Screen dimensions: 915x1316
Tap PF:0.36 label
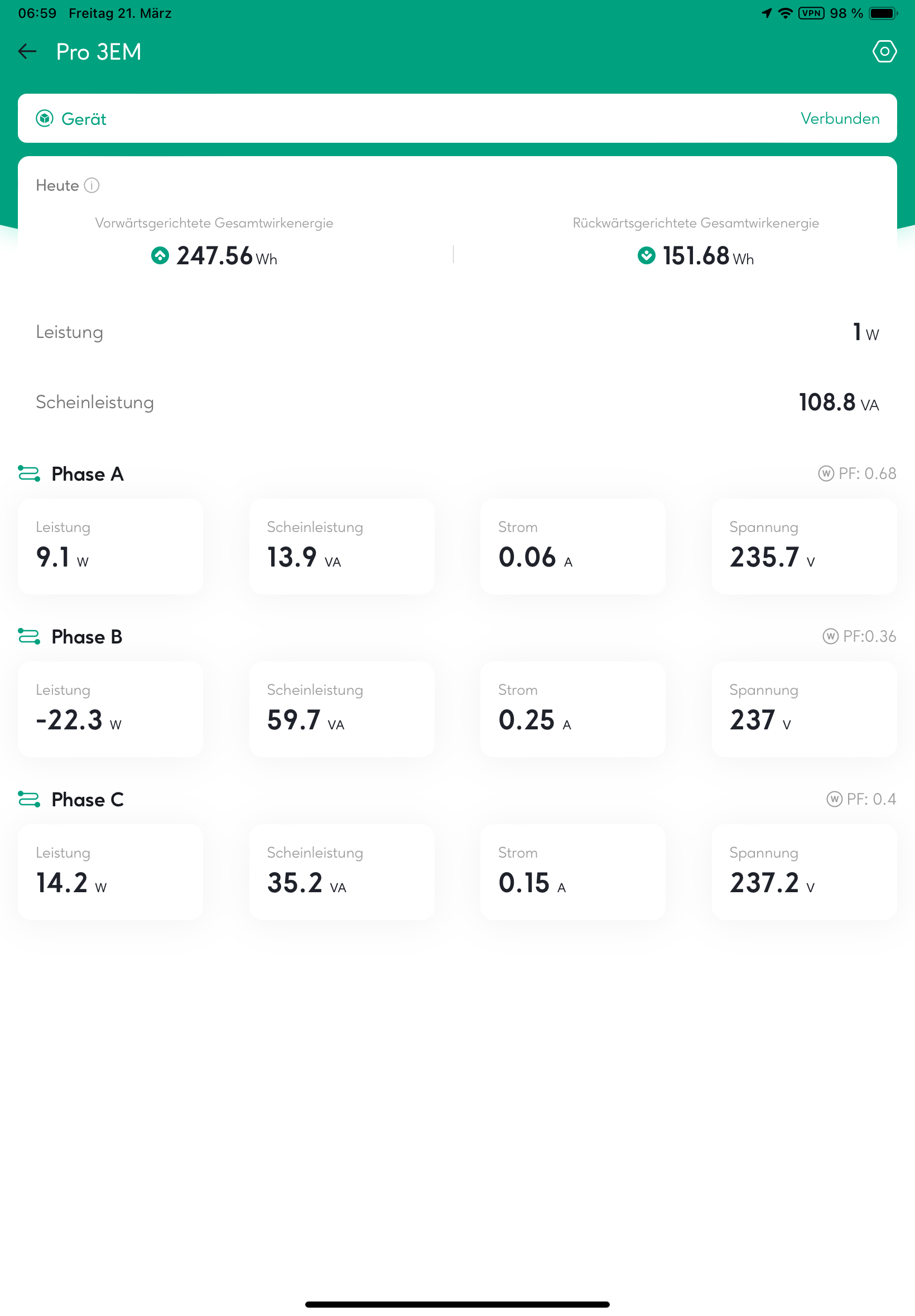(x=869, y=636)
